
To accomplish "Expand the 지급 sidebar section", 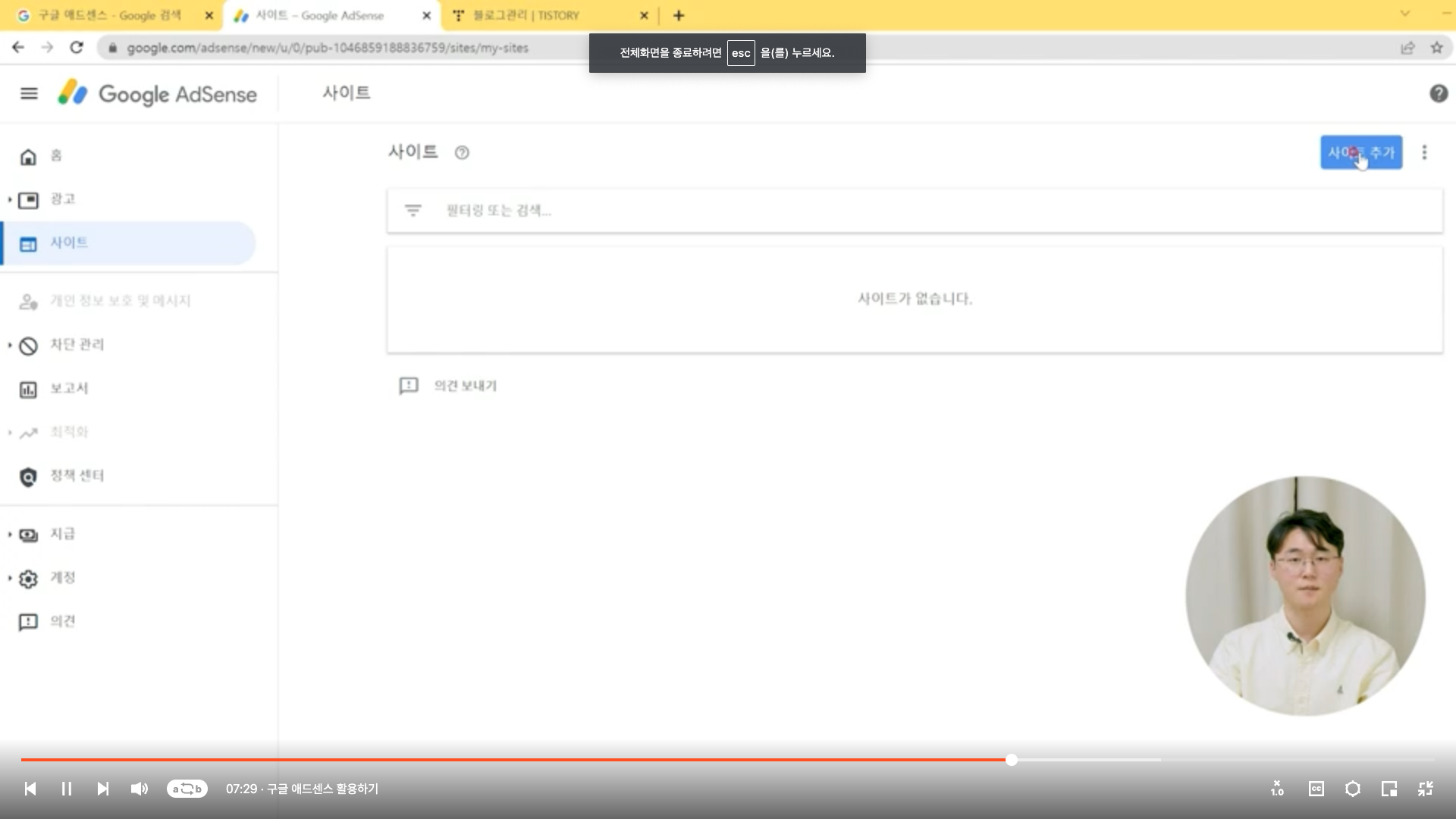I will pos(62,534).
